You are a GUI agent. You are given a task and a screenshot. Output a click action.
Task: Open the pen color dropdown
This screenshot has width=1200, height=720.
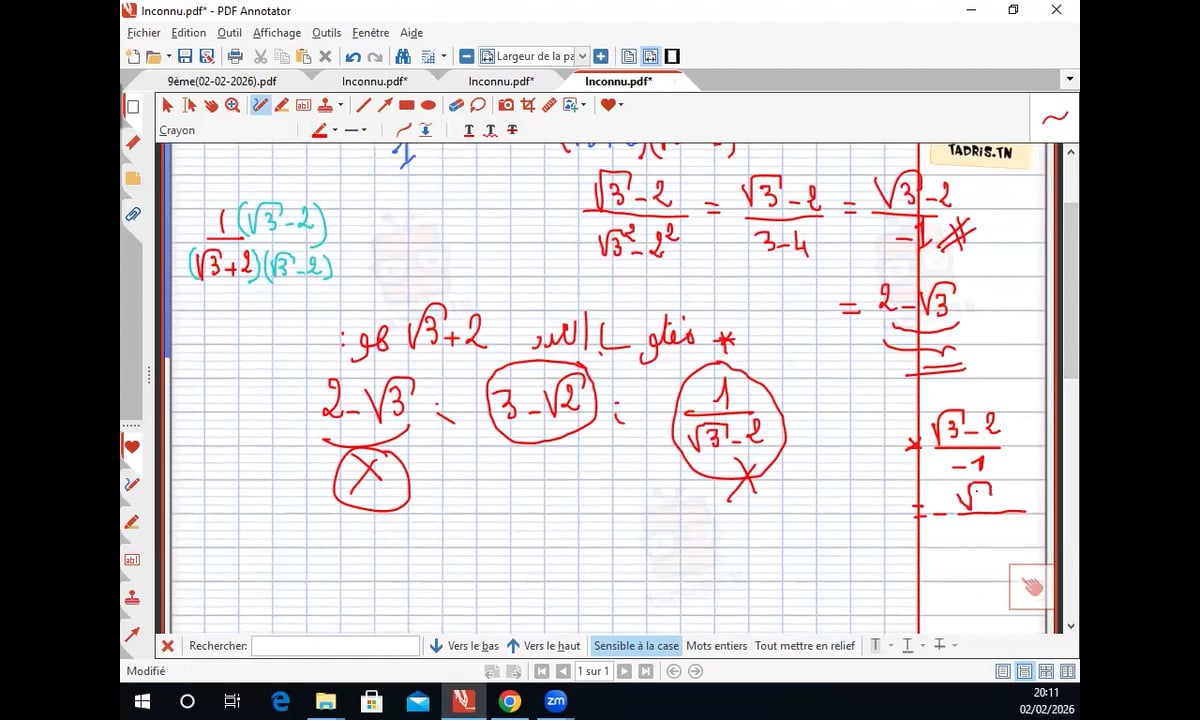(334, 130)
